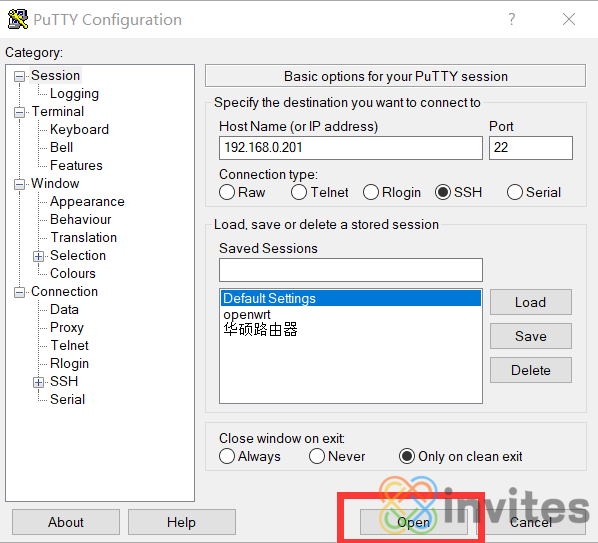598x543 pixels.
Task: Select Raw connection type
Action: (227, 192)
